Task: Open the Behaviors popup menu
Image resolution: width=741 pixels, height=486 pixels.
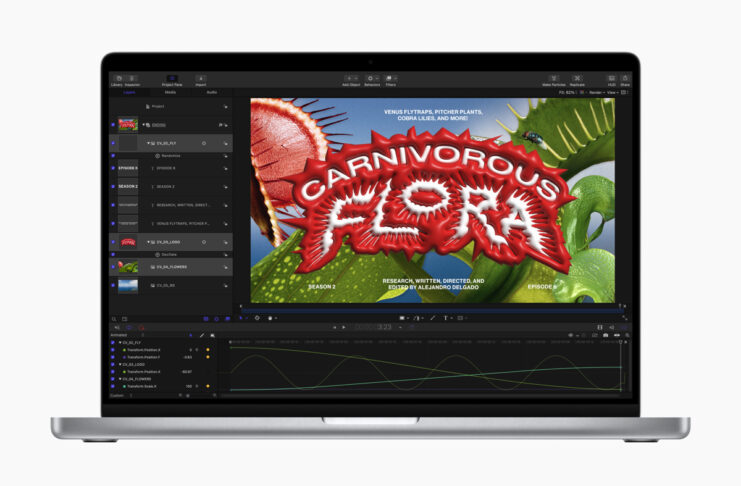Action: click(x=372, y=80)
